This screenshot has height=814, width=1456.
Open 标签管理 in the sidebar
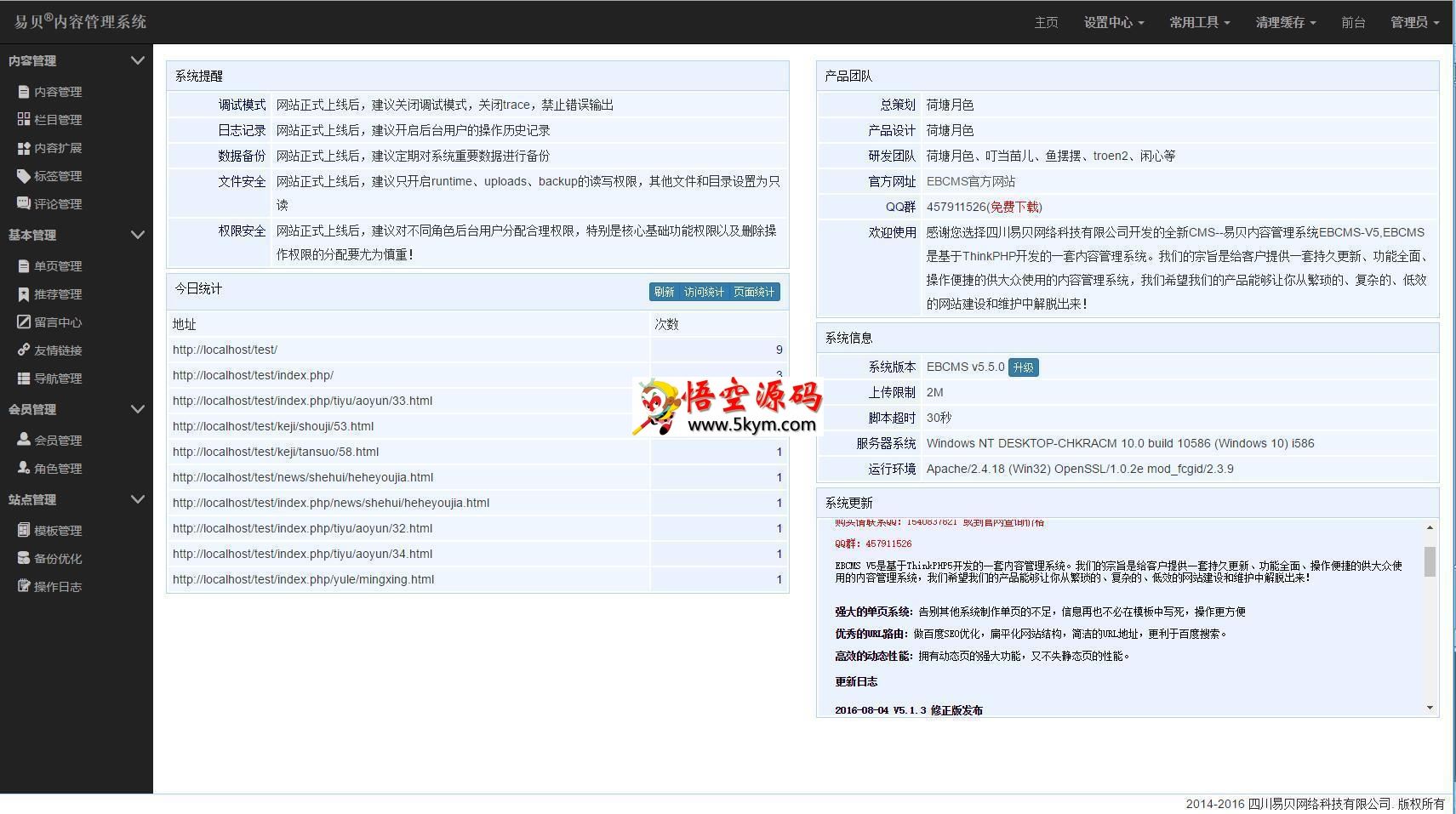coord(58,176)
